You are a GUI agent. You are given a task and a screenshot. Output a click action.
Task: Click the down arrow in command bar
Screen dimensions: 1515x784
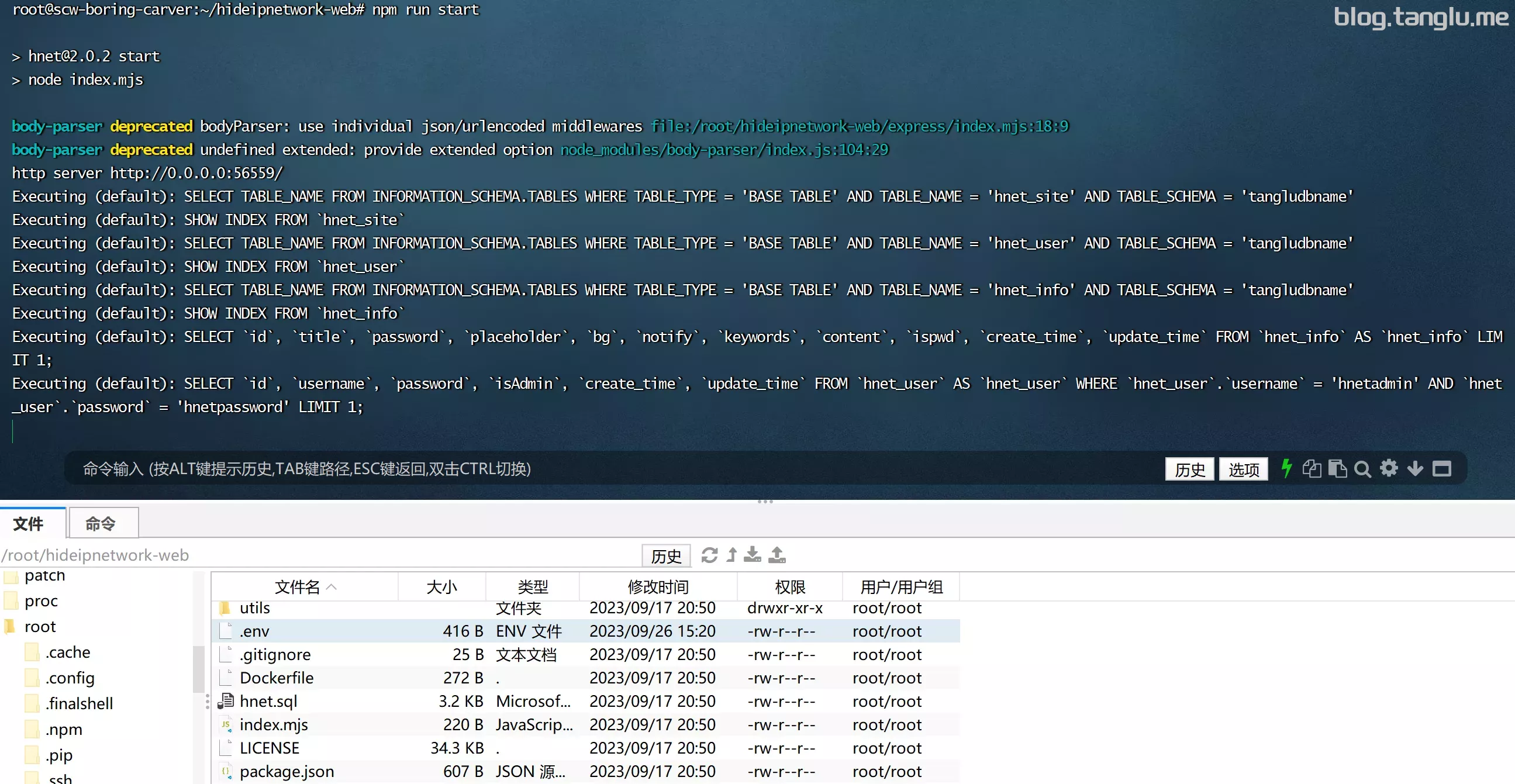(x=1416, y=469)
